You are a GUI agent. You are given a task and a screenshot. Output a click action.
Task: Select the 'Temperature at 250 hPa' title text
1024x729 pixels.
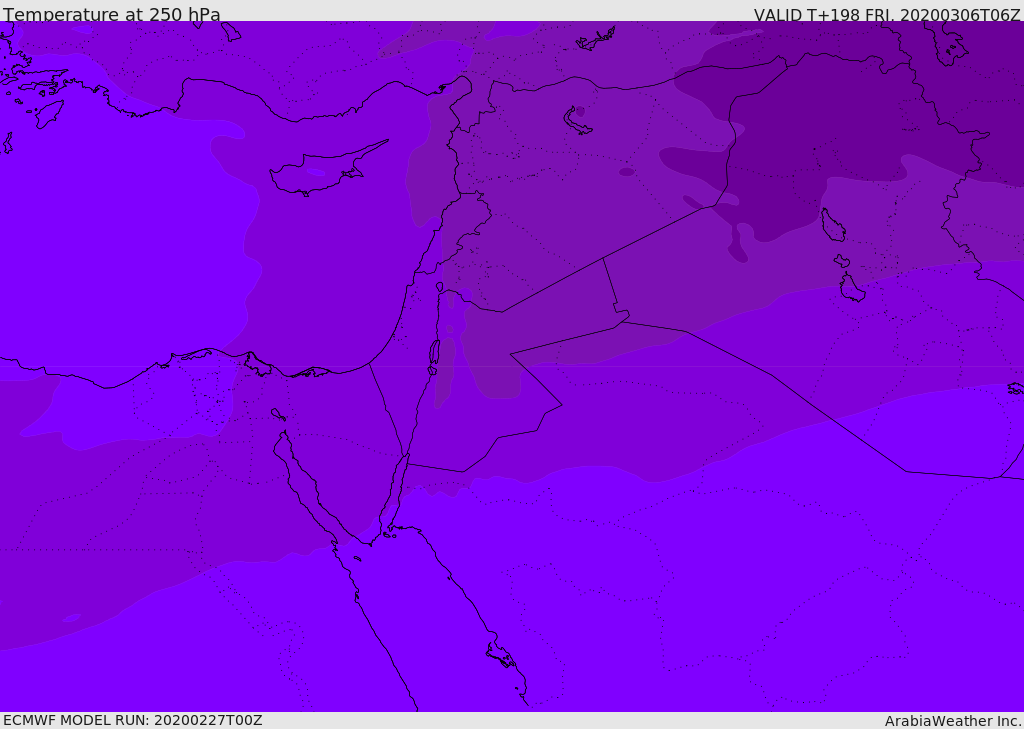112,14
